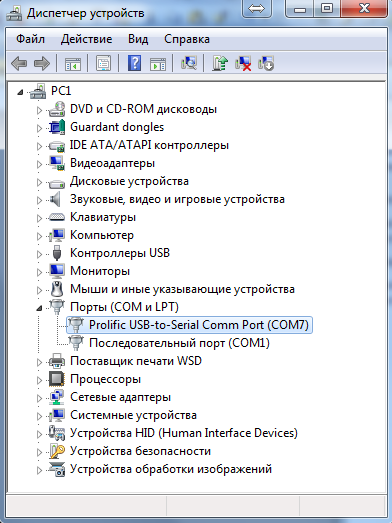Select the Видеоадаптеры label
Screen dimensions: 392x523
pyautogui.click(x=112, y=163)
